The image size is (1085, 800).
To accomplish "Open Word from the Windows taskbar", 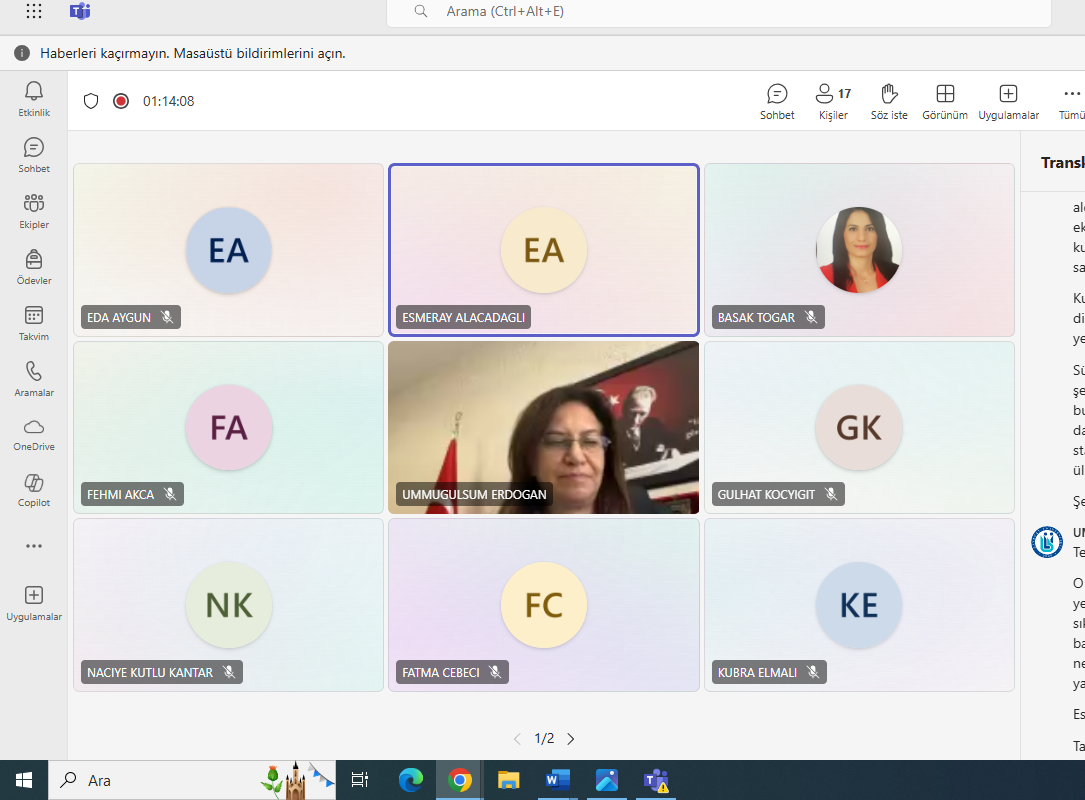I will pos(557,780).
